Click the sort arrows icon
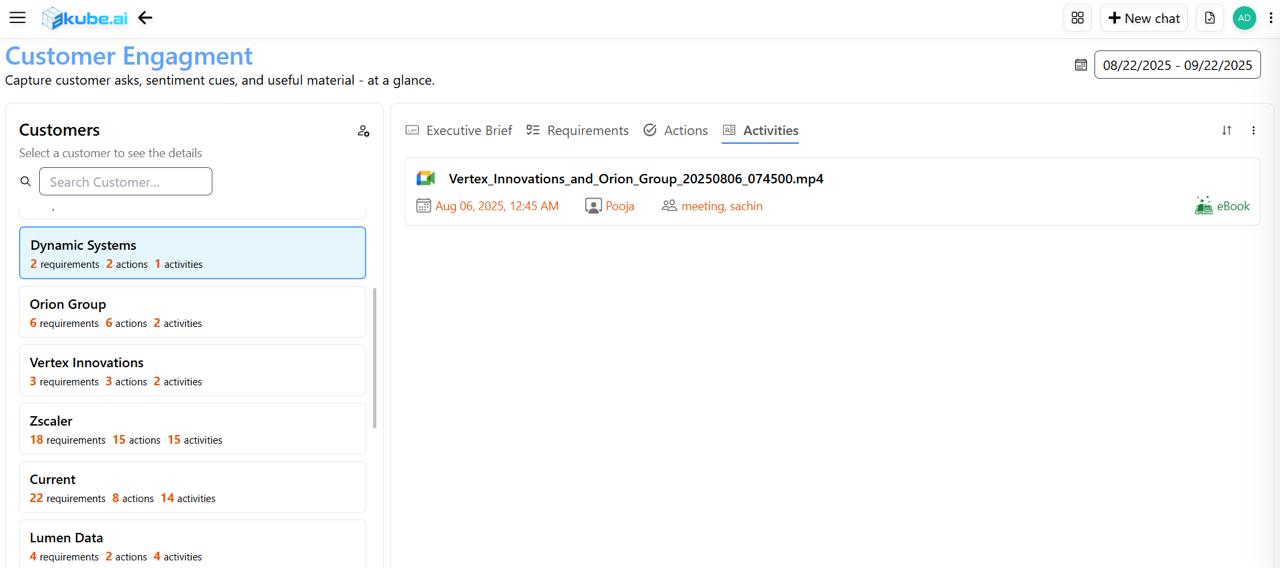This screenshot has height=568, width=1280. click(x=1226, y=130)
